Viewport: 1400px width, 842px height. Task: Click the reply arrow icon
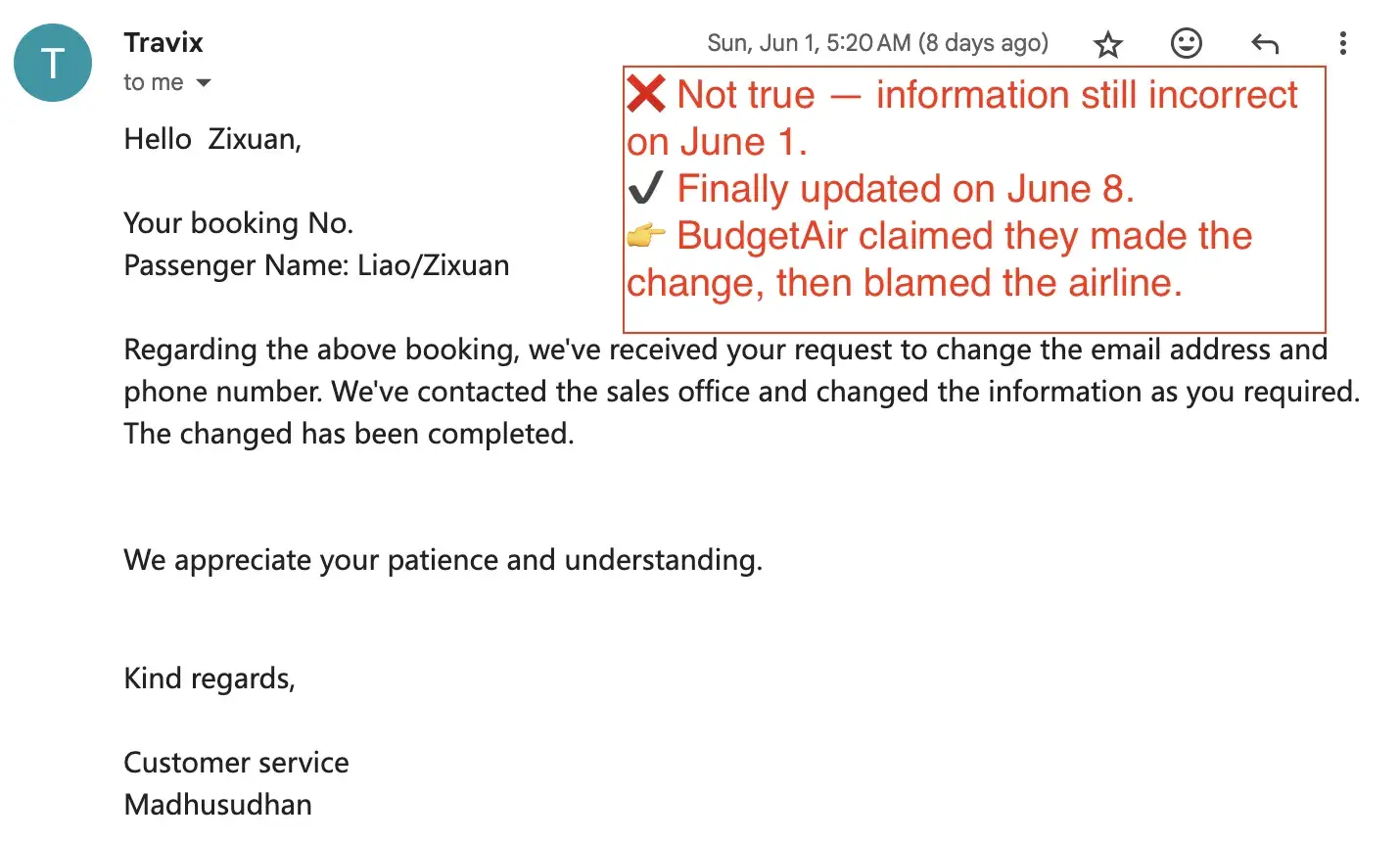tap(1265, 43)
